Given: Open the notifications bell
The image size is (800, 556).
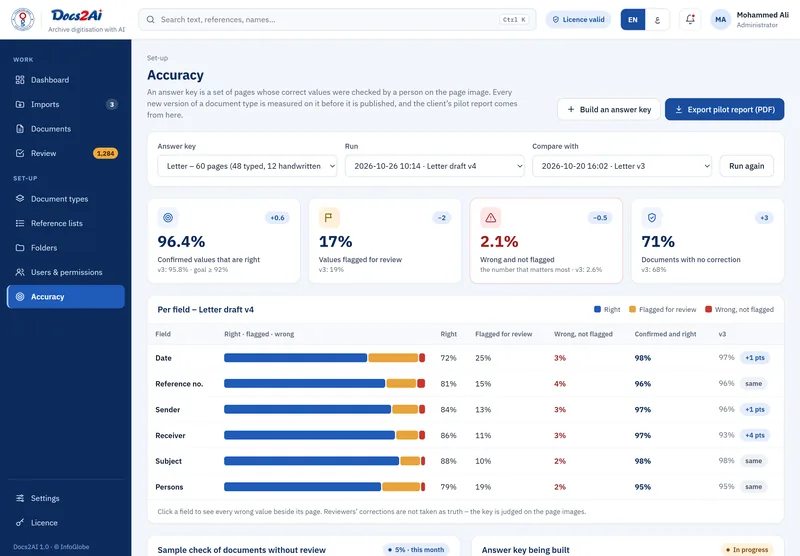Looking at the screenshot, I should click(690, 19).
